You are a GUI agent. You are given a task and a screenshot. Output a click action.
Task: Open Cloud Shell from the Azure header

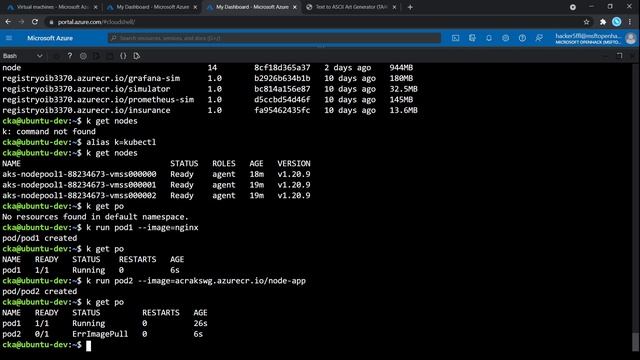(x=456, y=38)
